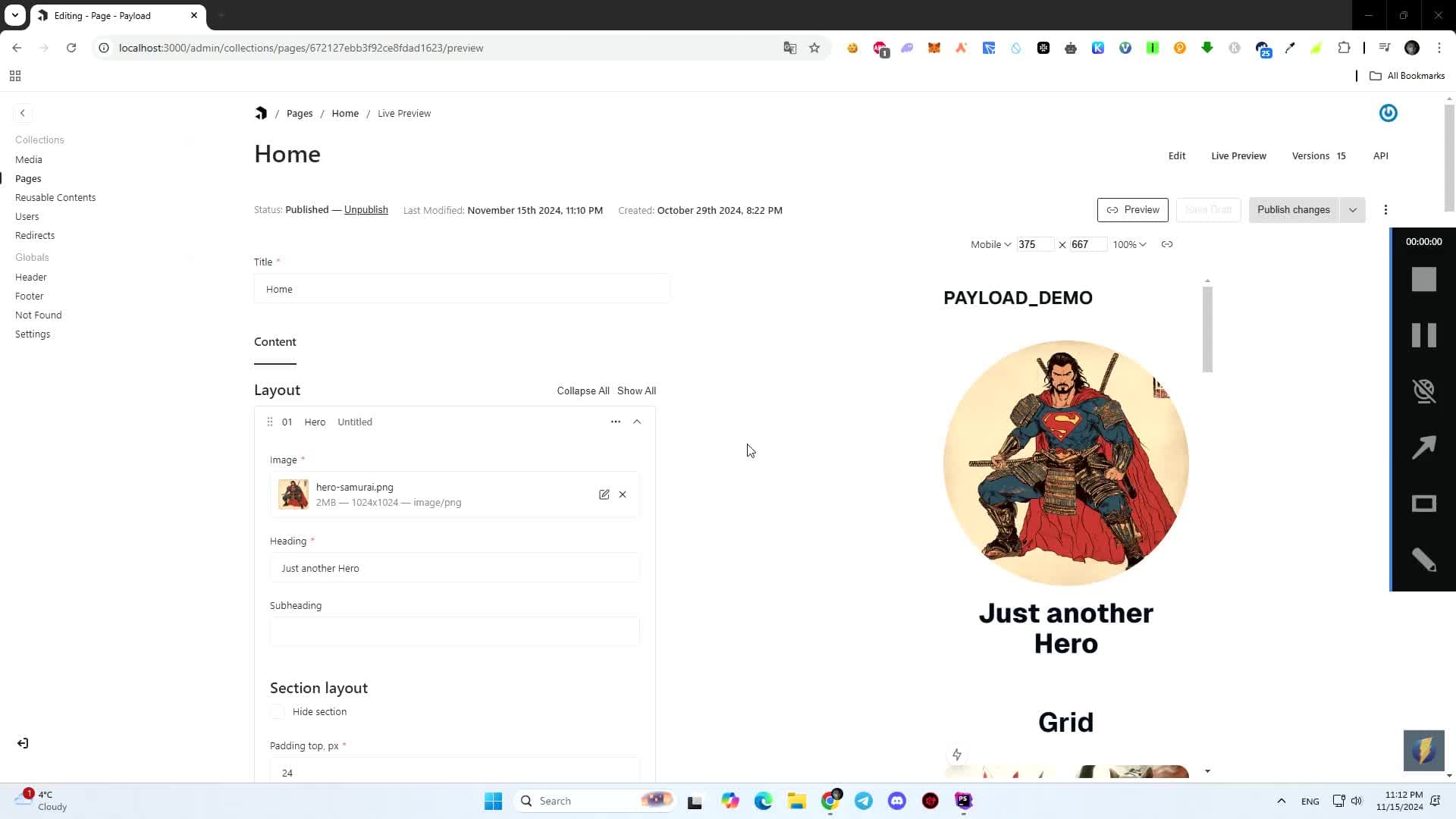Screen dimensions: 1456x819
Task: Go to Pages breadcrumb link
Action: (300, 113)
